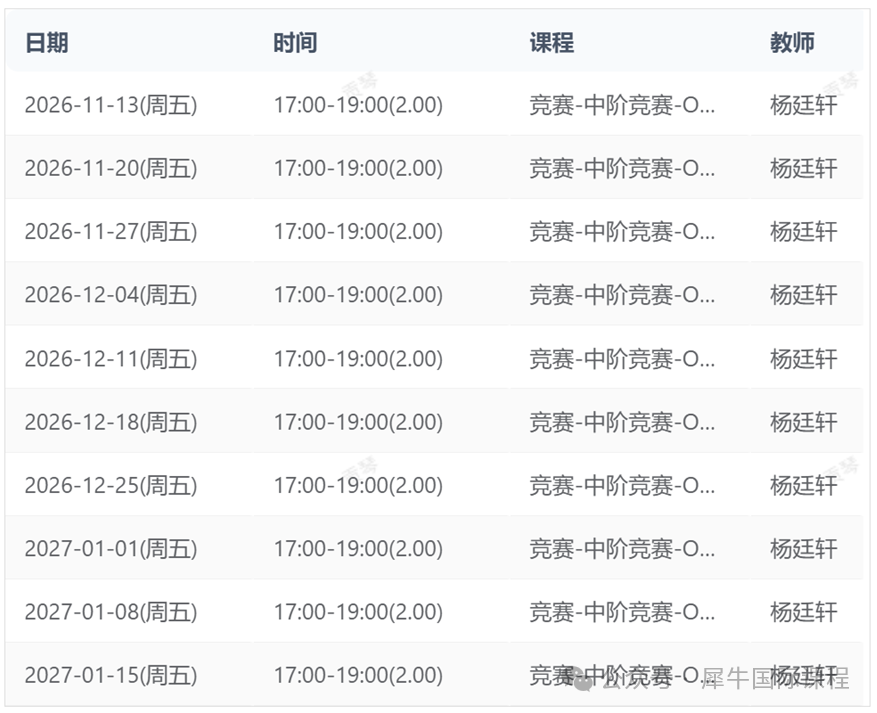Click the 日期 column header
877x713 pixels.
tap(47, 43)
